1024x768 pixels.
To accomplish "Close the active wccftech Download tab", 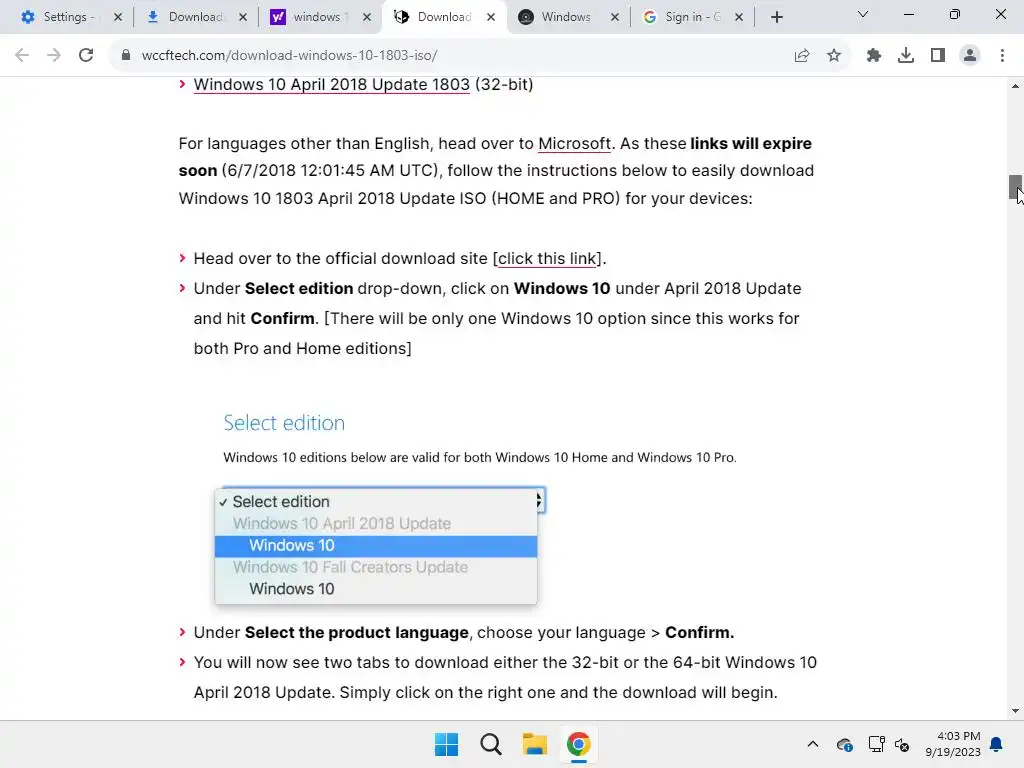I will (x=491, y=17).
